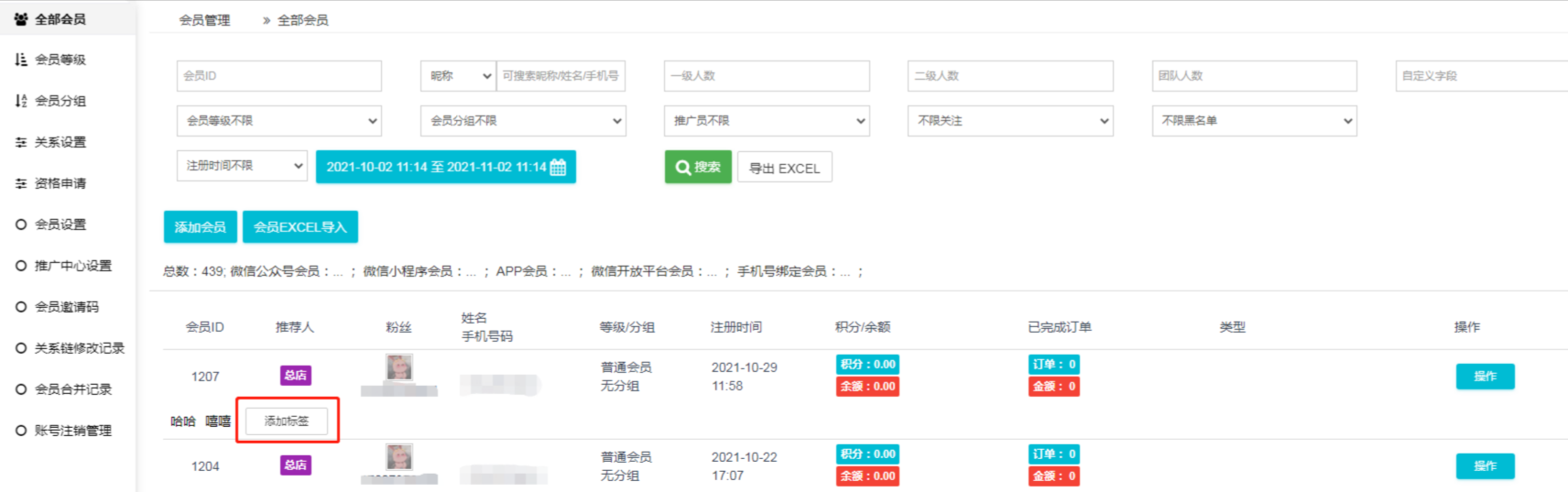Click the avatar of member 1204
Screen dimensions: 1568x492
click(399, 457)
